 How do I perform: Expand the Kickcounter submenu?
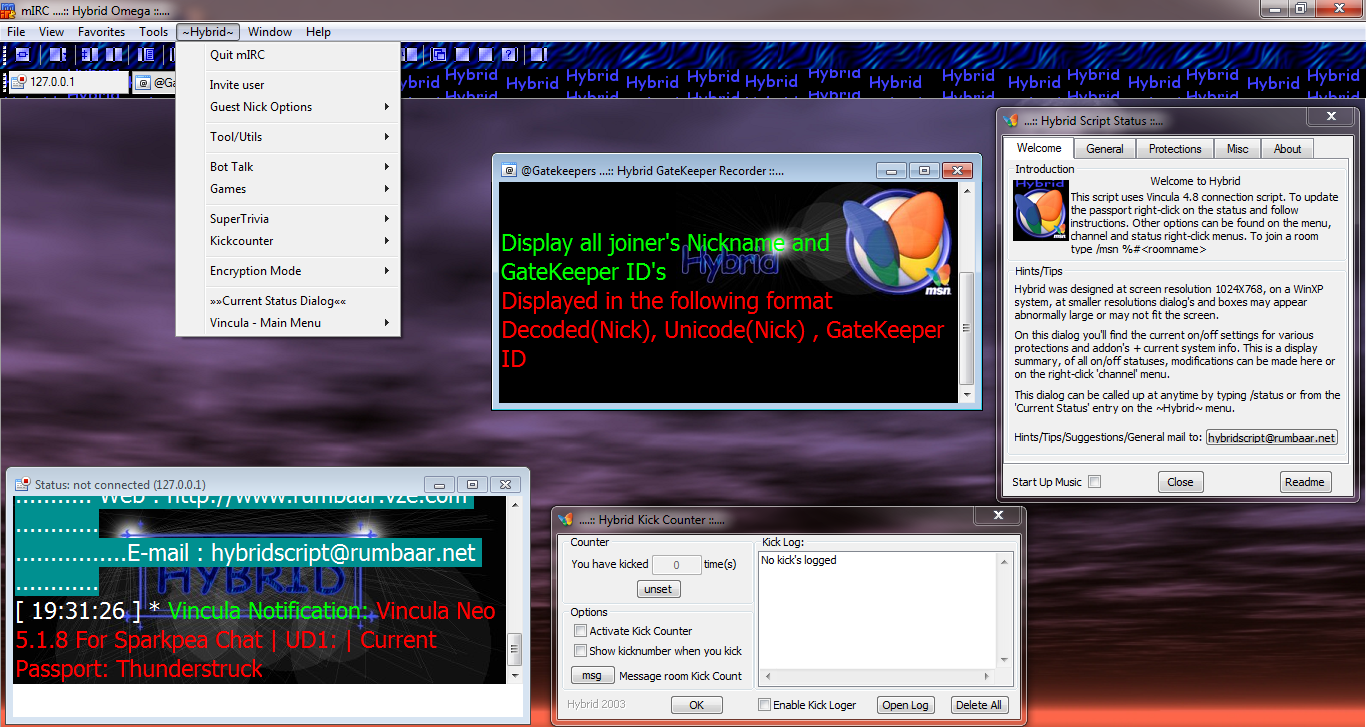click(288, 241)
